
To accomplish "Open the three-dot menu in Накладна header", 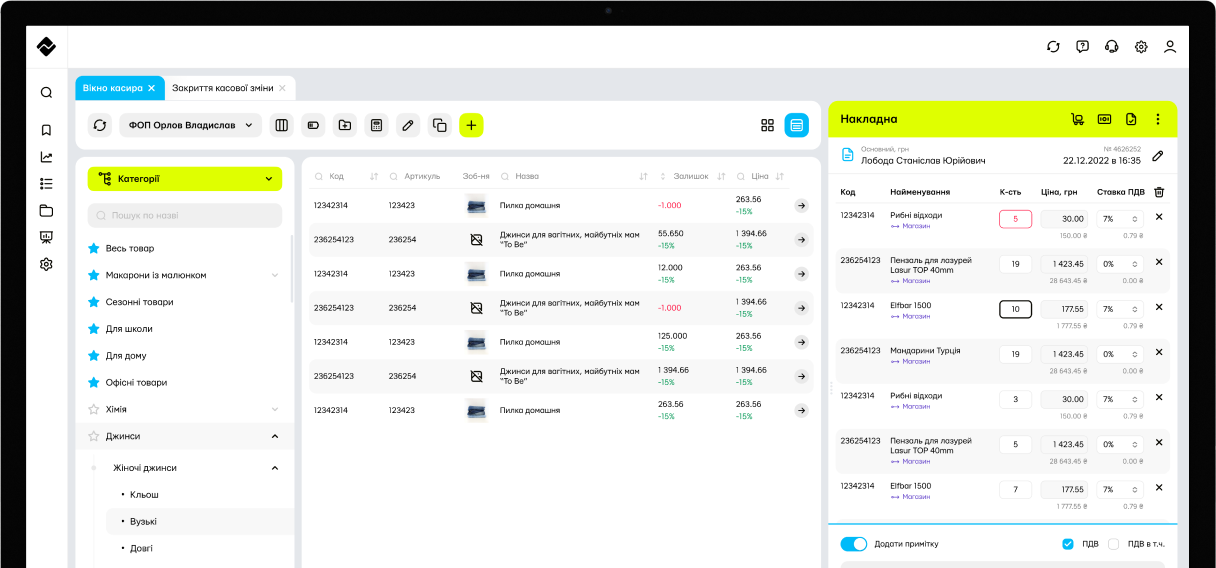I will tap(1158, 119).
